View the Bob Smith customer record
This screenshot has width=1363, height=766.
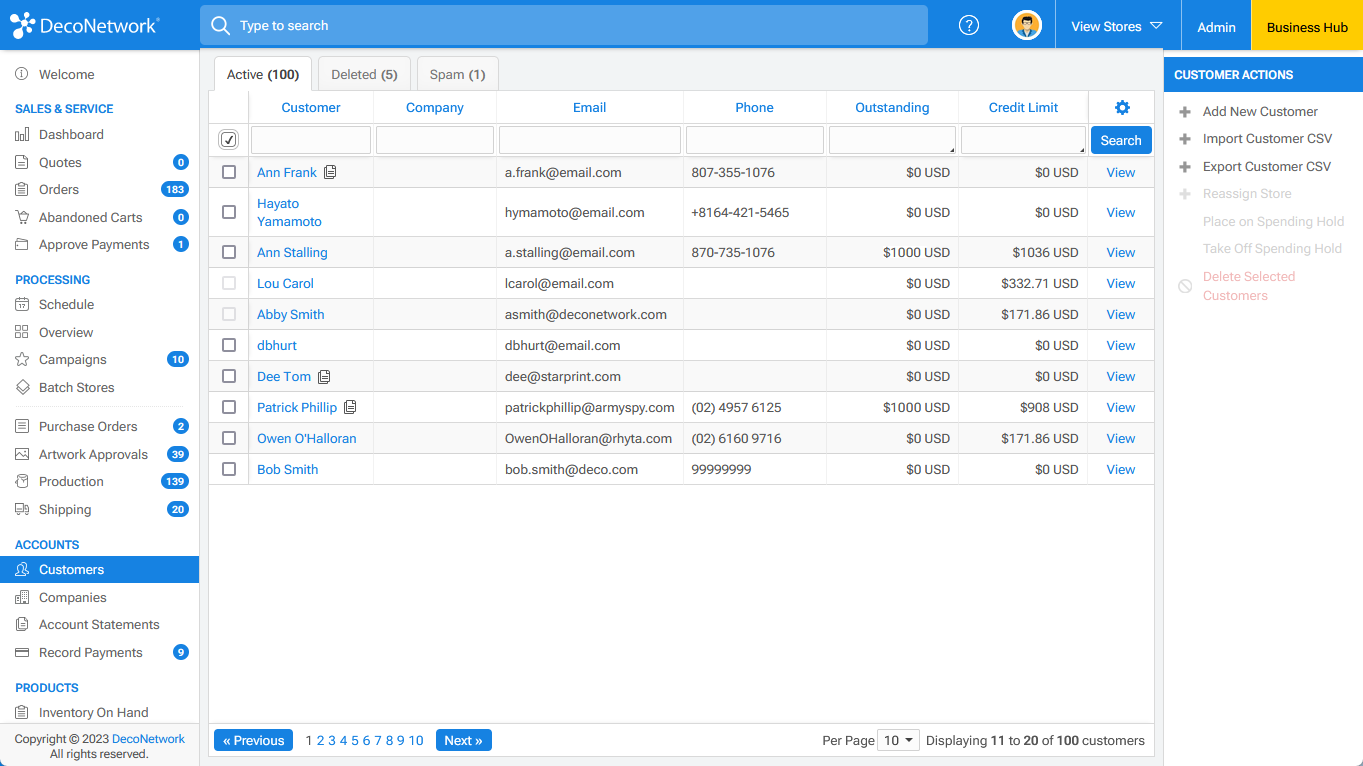(1121, 469)
